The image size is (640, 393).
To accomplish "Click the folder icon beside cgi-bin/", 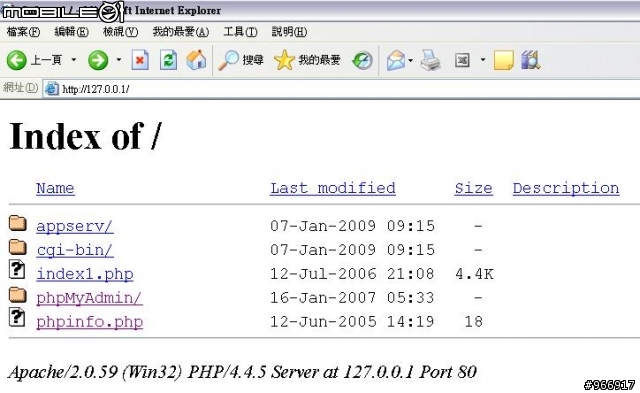I will (x=18, y=247).
